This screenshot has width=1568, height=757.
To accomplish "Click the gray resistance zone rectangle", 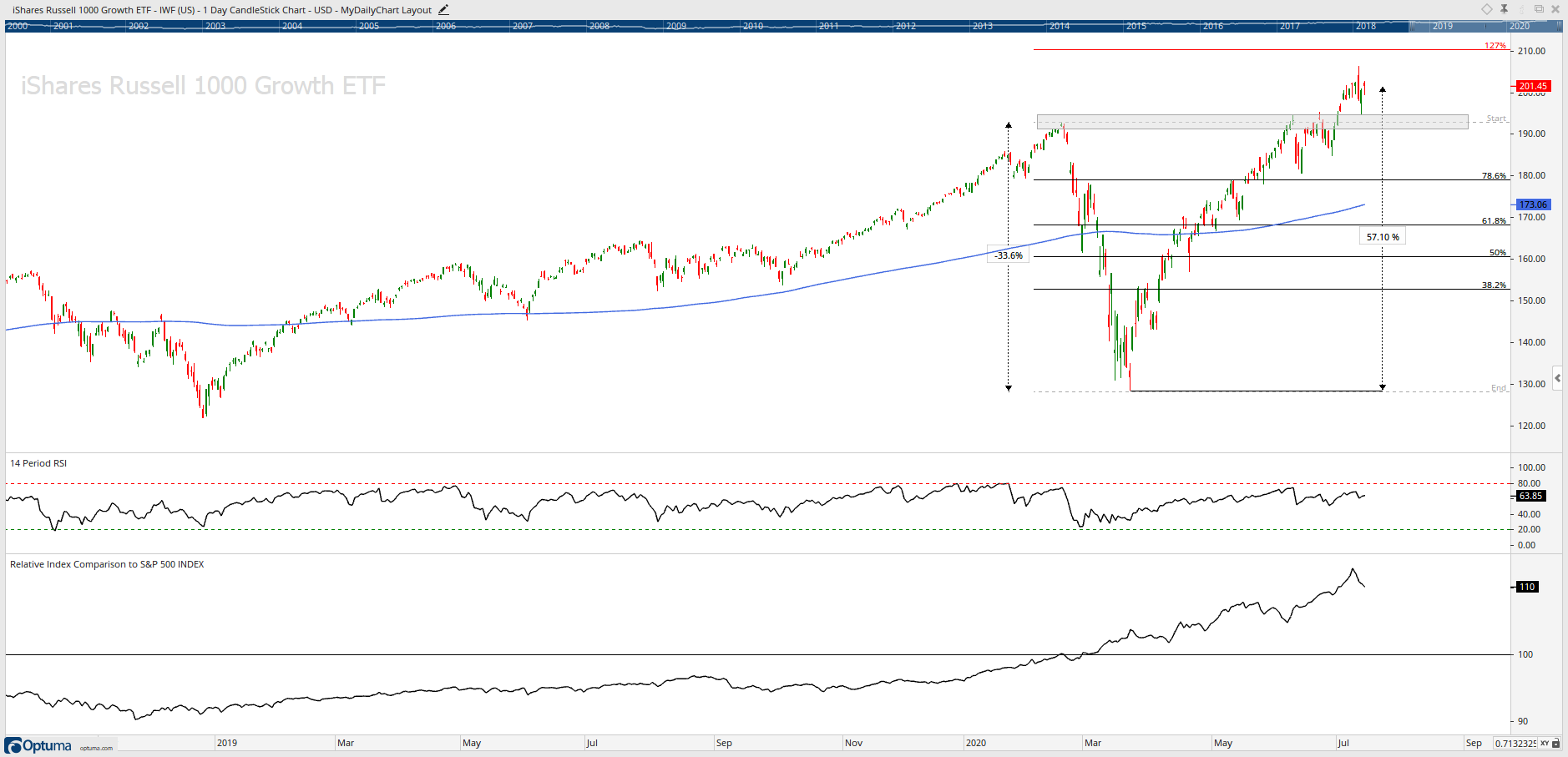I will click(1252, 122).
